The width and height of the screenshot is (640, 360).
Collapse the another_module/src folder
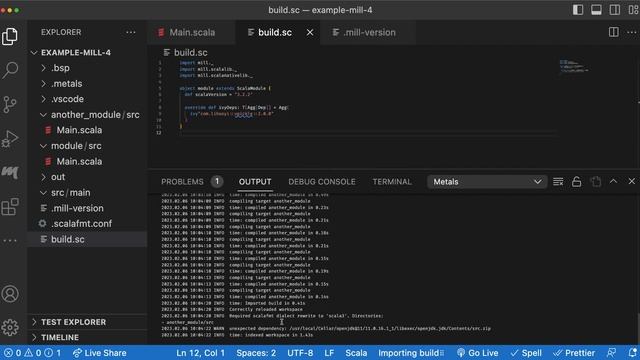tap(87, 115)
